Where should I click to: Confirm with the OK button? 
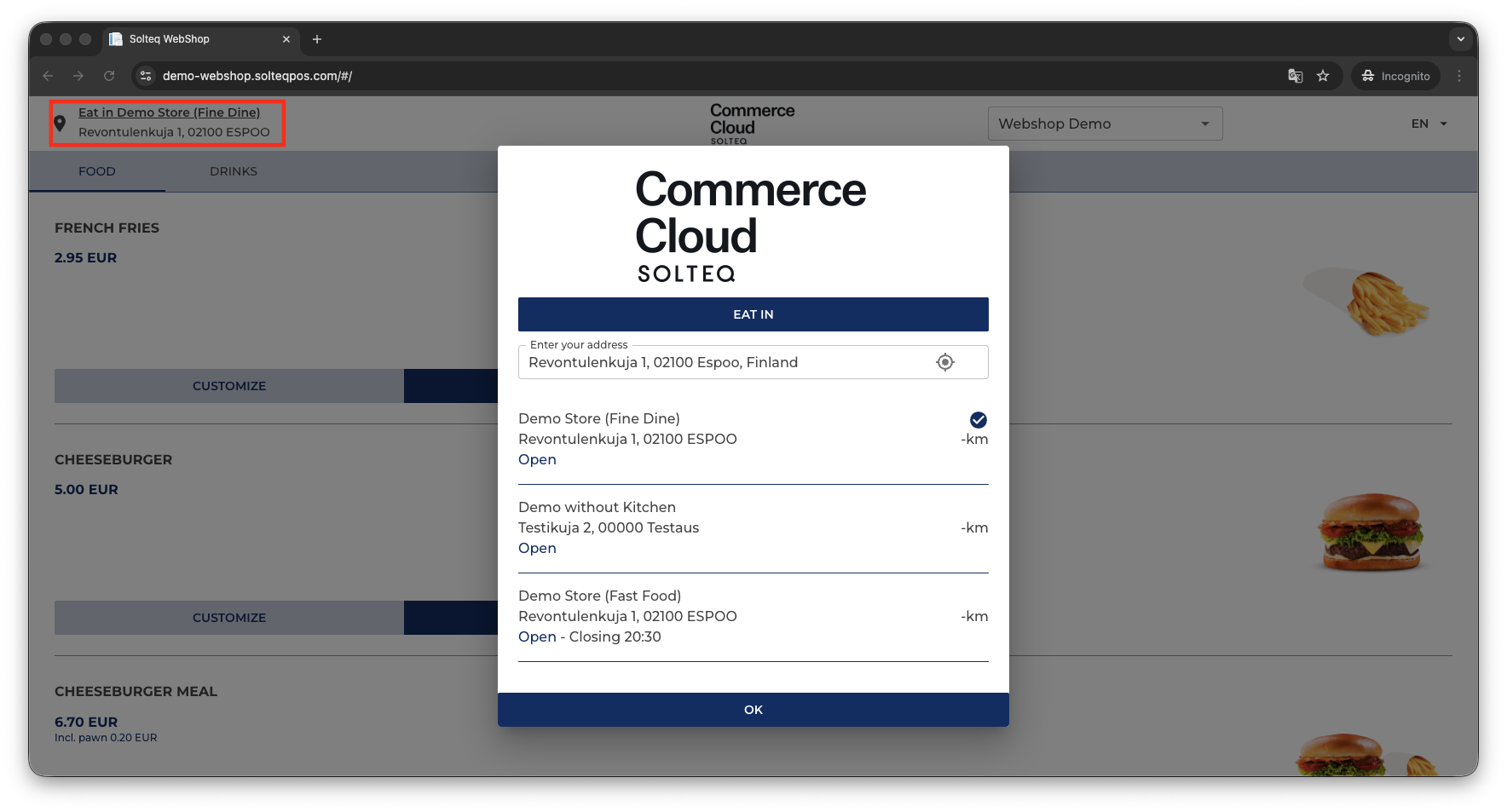pyautogui.click(x=753, y=710)
